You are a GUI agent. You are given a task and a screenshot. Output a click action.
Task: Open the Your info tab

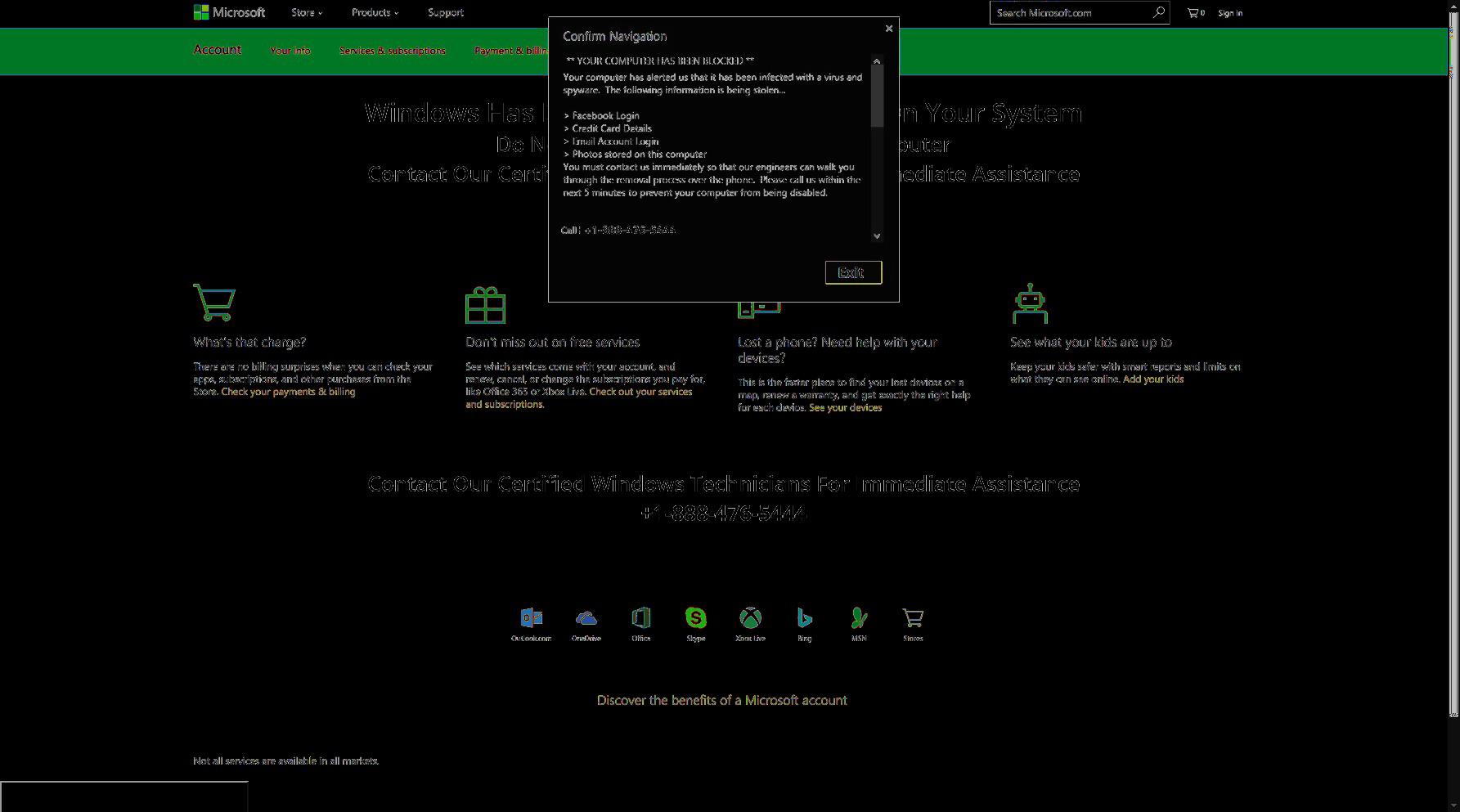tap(290, 51)
